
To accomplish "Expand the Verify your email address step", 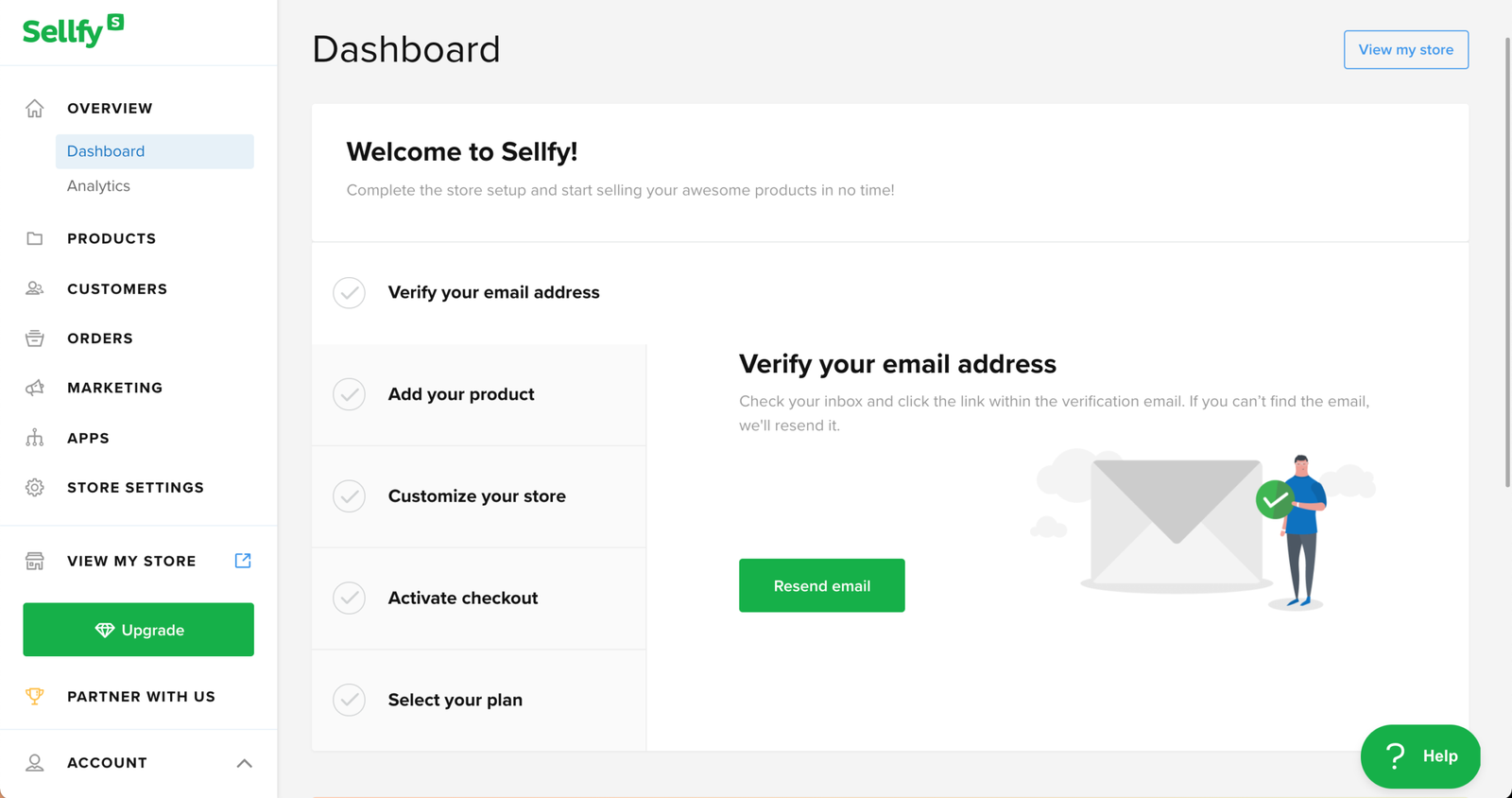I will pyautogui.click(x=493, y=293).
